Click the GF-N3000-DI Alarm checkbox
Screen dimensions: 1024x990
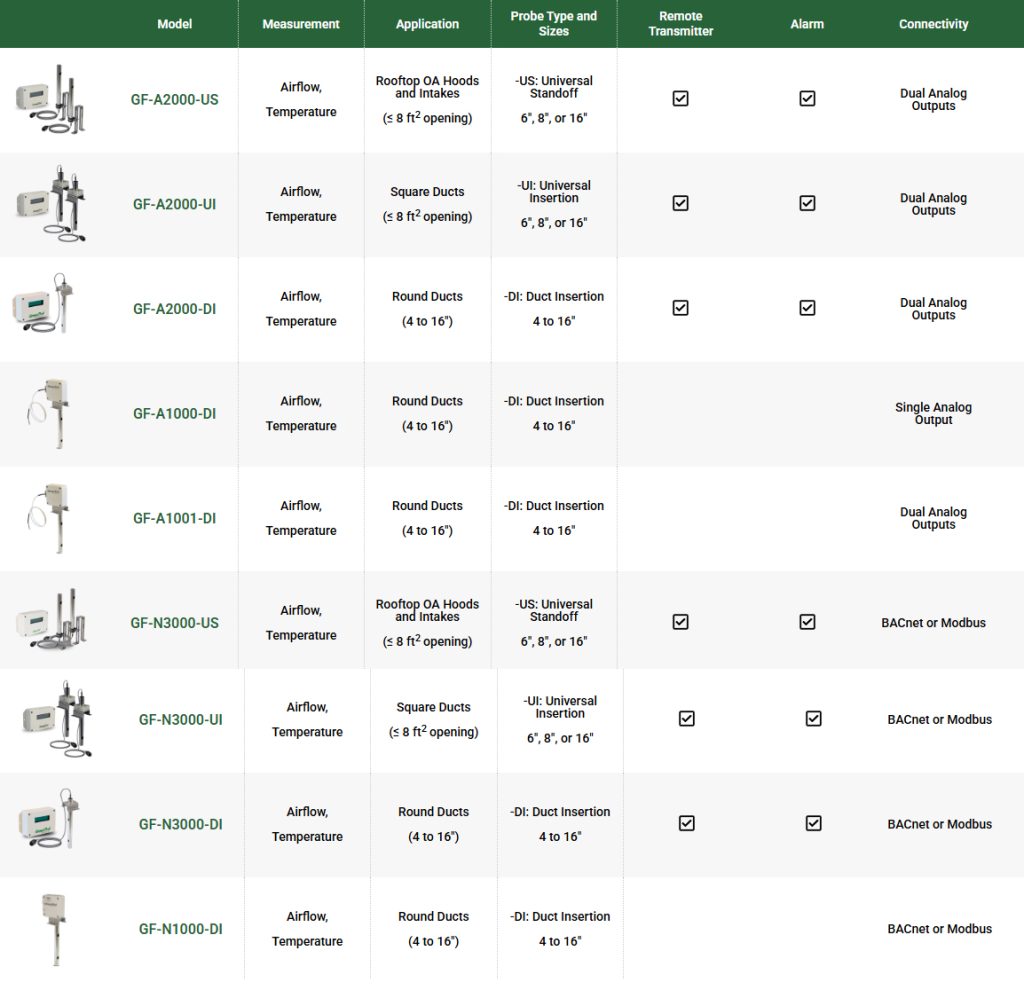pyautogui.click(x=813, y=823)
